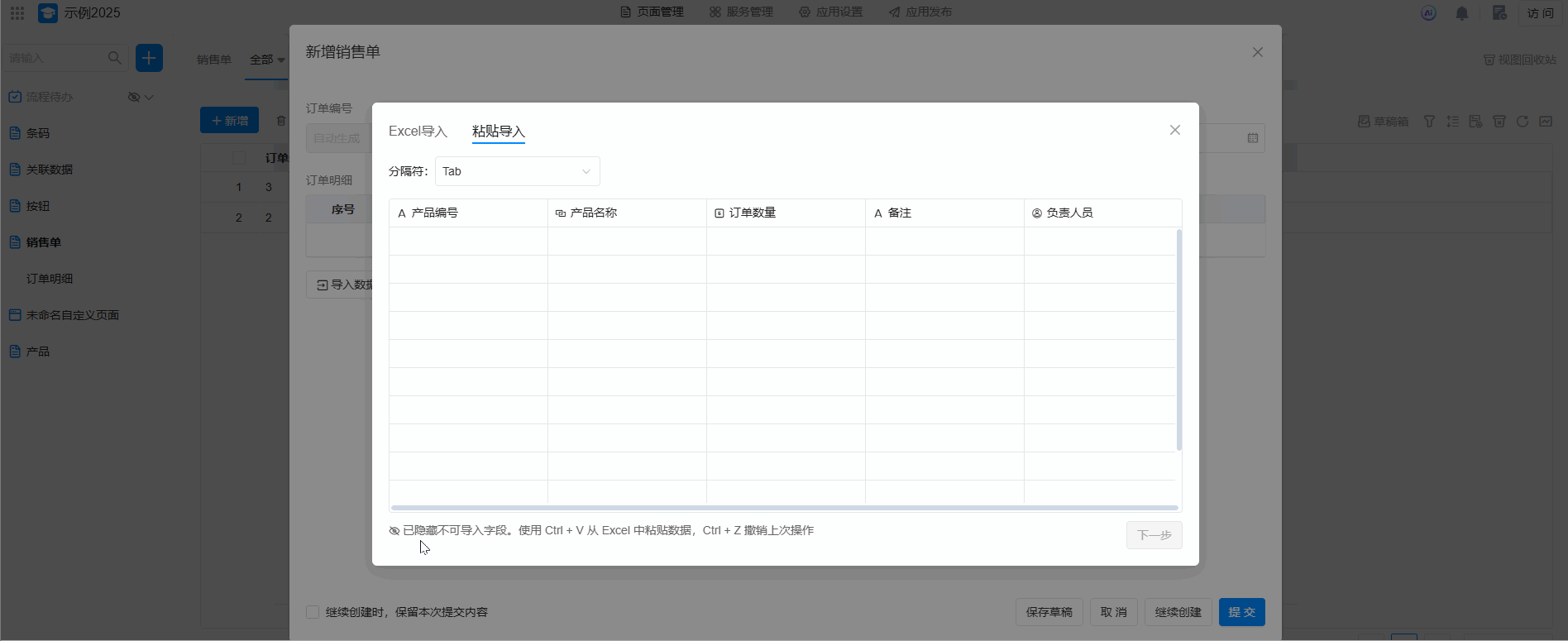Click the blue plus add button in sidebar
1568x641 pixels.
coord(149,58)
